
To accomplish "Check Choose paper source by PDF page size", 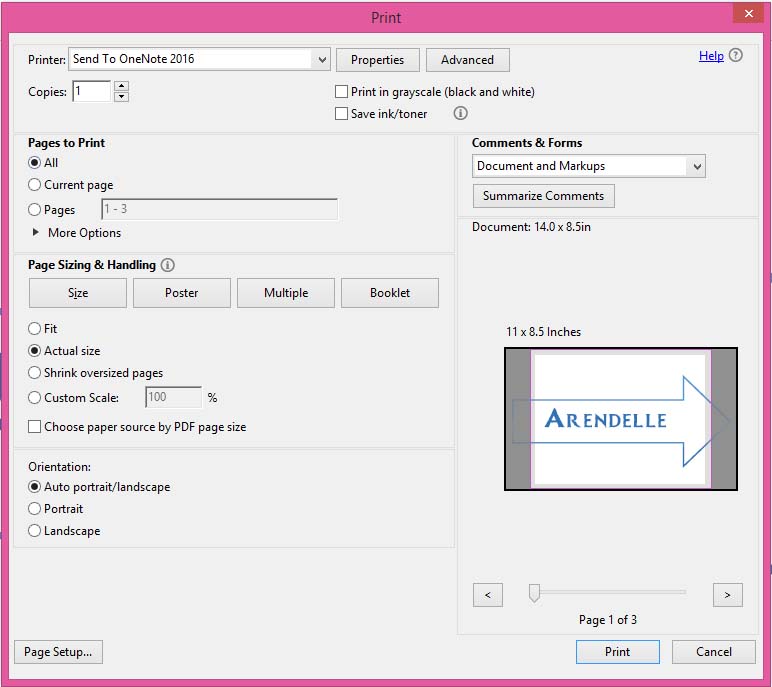I will 35,427.
